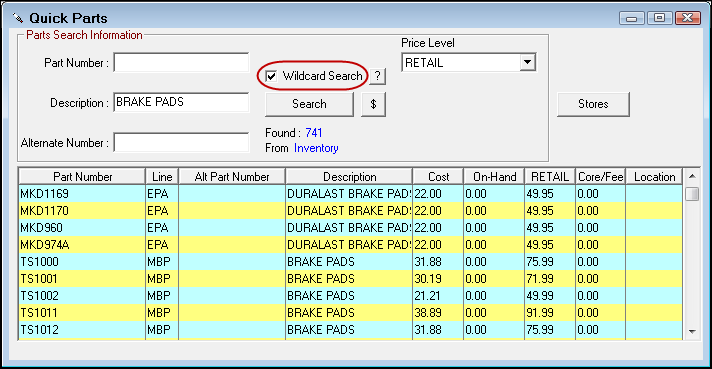This screenshot has height=369, width=712.
Task: Open the Price Level dropdown
Action: (527, 62)
